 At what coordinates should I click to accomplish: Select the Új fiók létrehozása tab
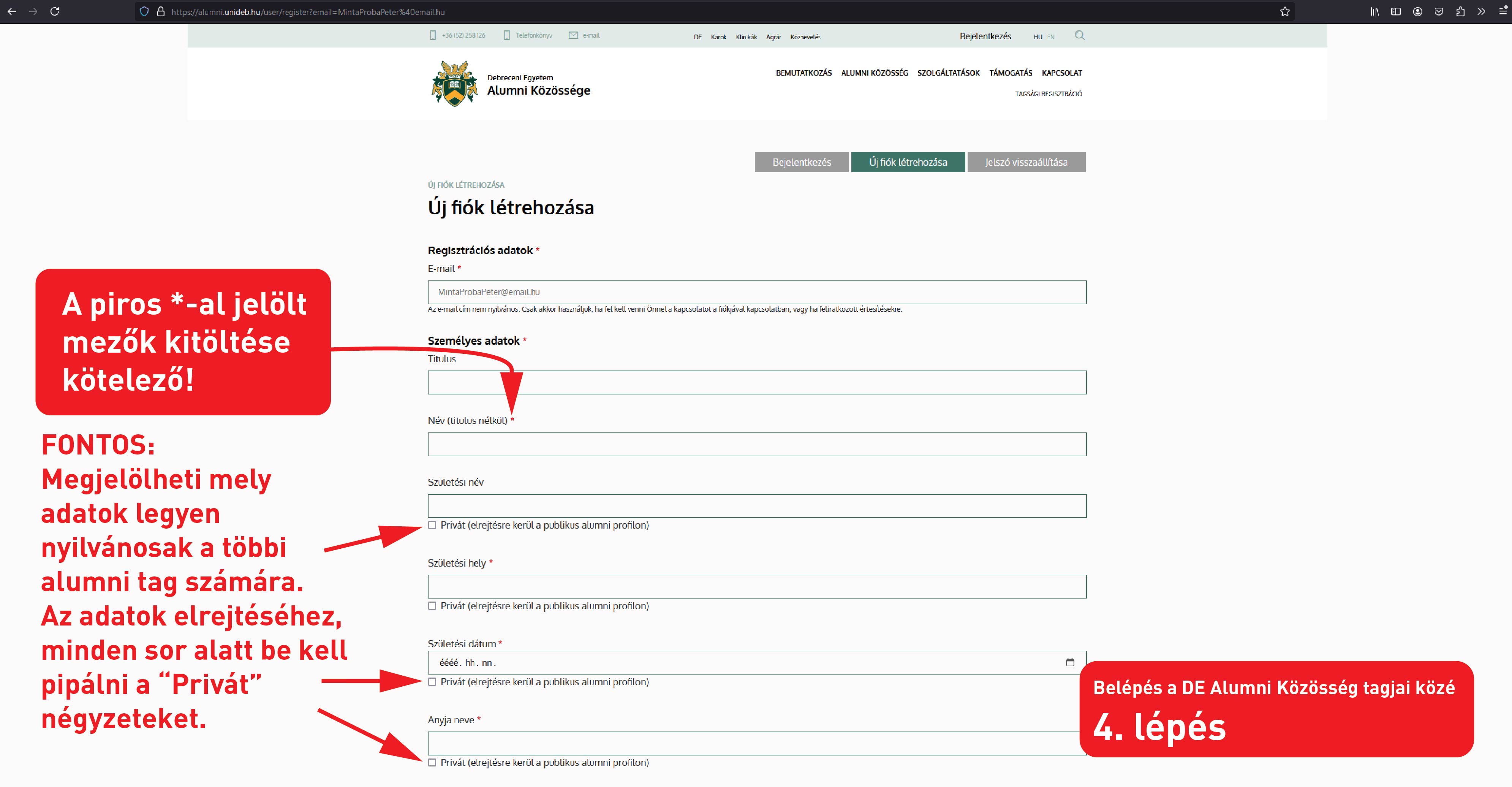pyautogui.click(x=908, y=162)
